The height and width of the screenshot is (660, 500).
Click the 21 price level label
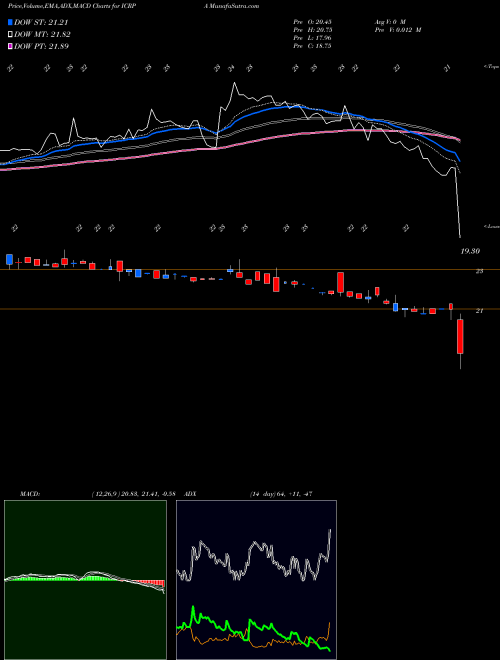pyautogui.click(x=479, y=311)
